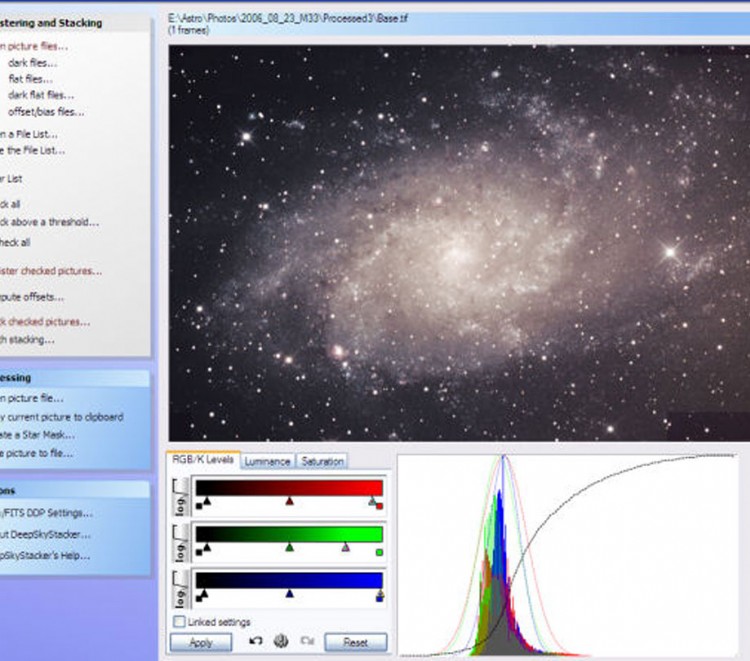
Task: Switch to the Luminance tab
Action: [x=267, y=462]
